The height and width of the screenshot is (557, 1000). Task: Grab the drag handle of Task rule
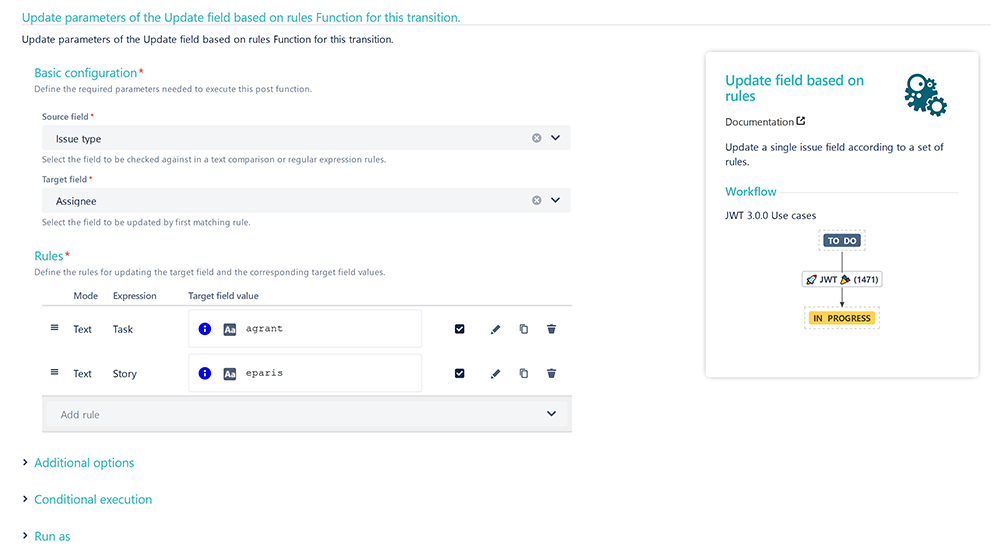tap(54, 328)
